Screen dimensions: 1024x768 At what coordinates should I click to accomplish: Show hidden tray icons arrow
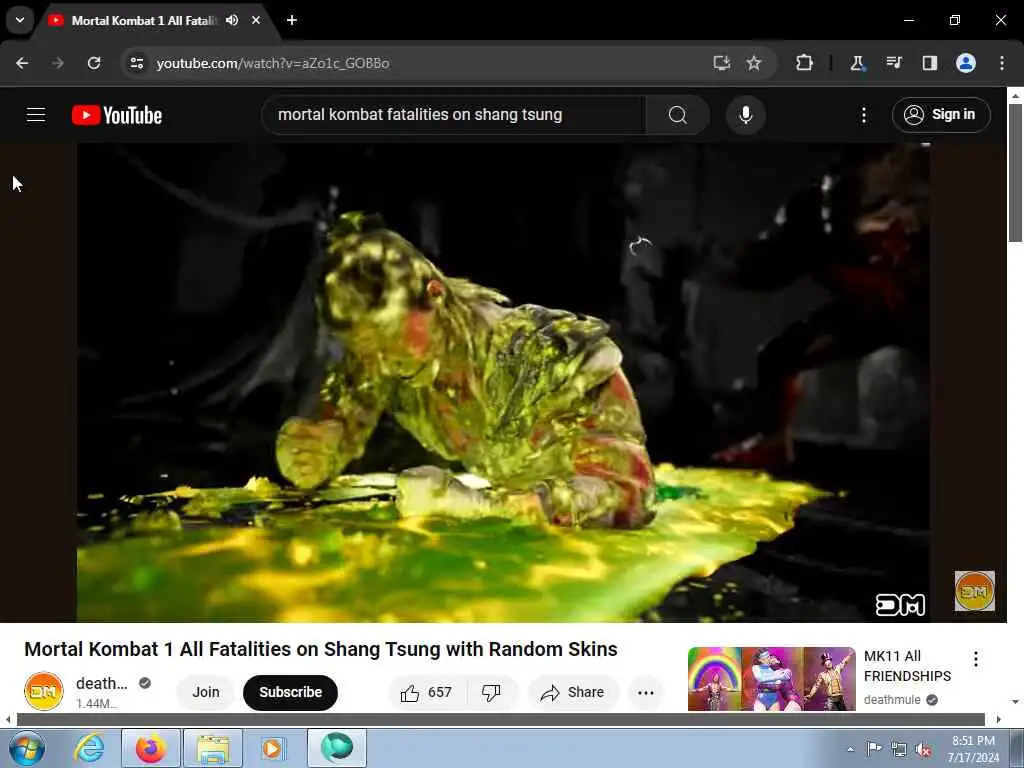point(850,749)
